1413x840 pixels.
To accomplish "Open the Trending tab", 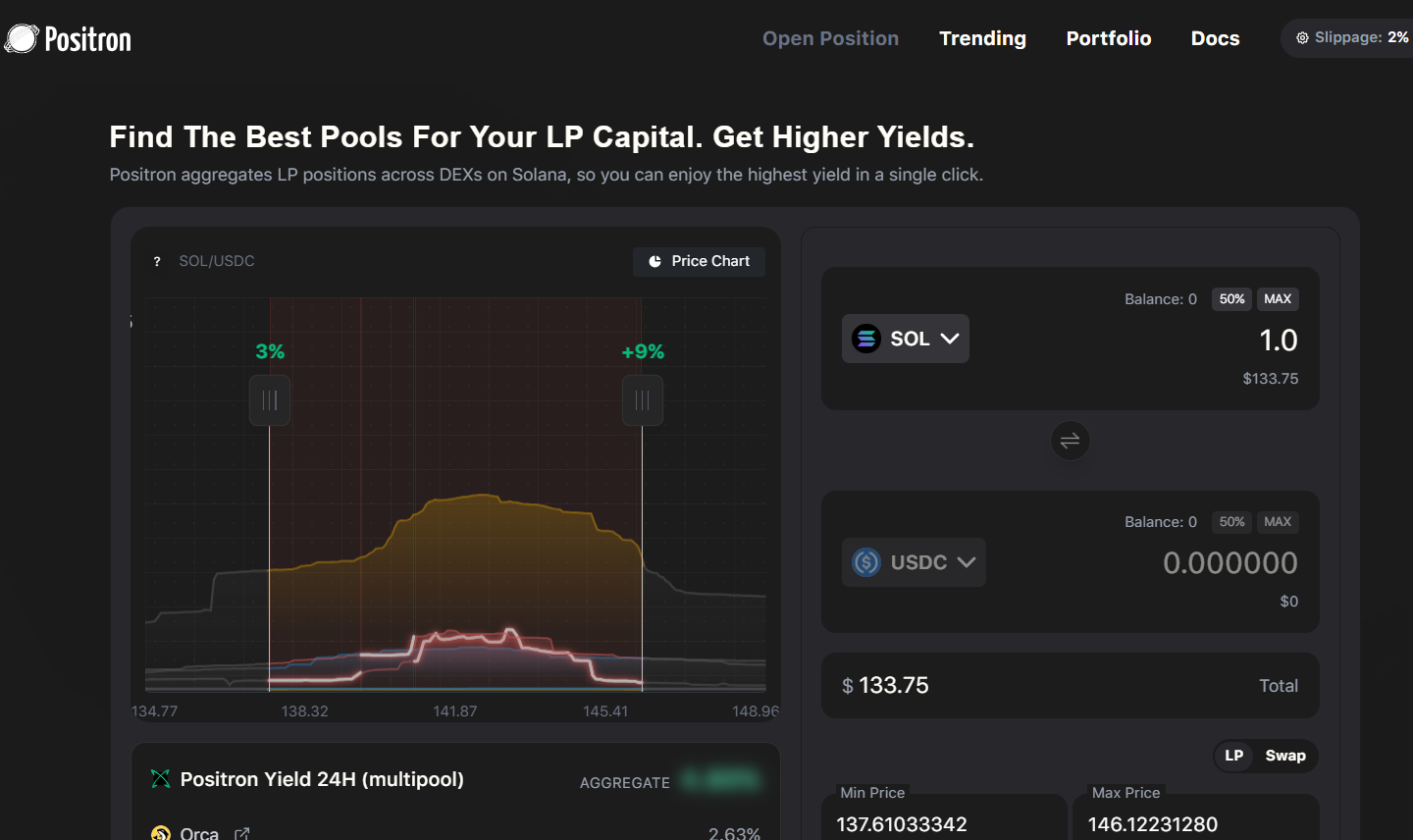I will 982,38.
